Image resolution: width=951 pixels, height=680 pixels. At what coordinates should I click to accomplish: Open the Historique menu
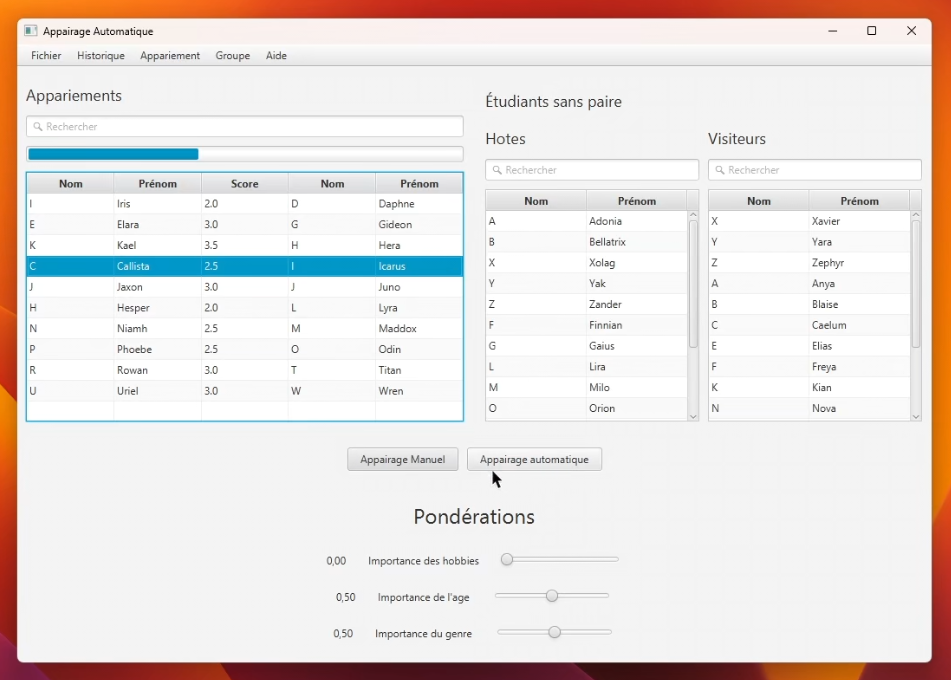coord(101,56)
